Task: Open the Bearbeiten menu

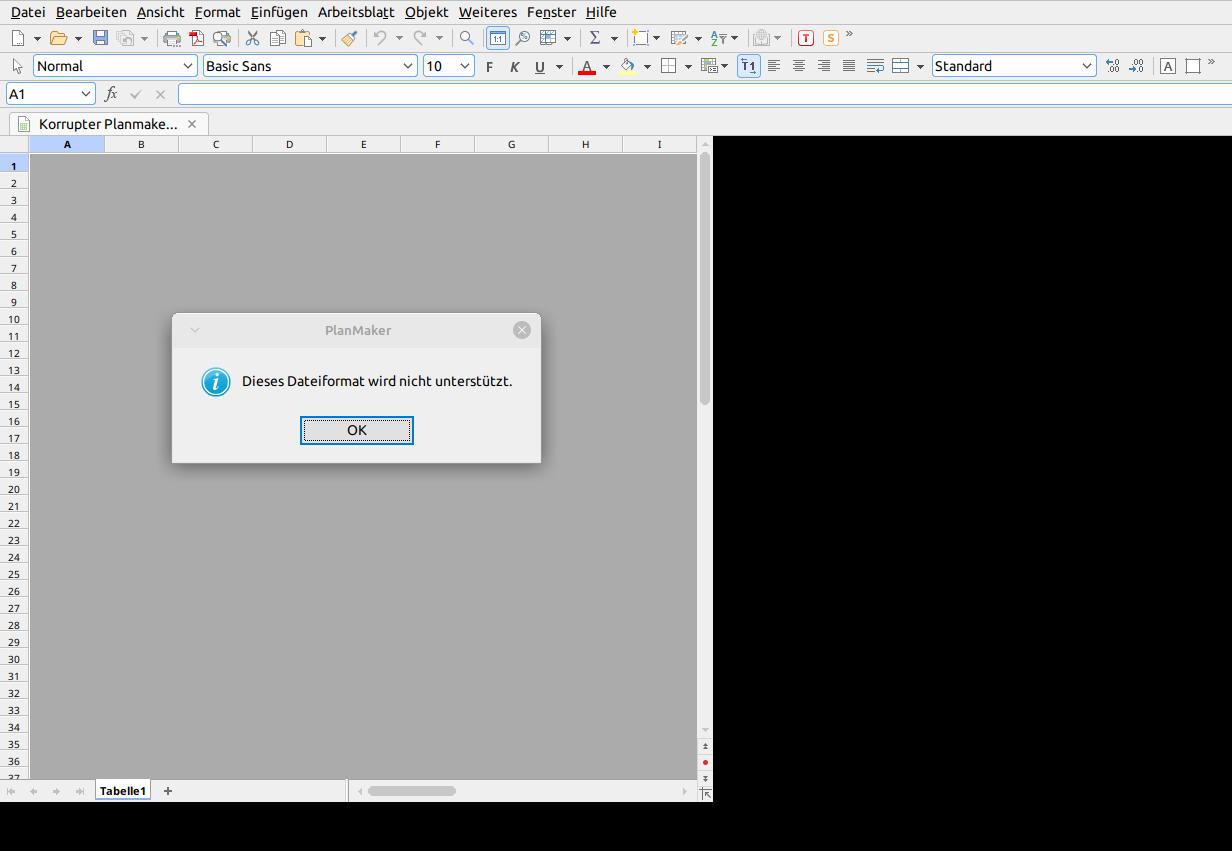Action: coord(91,12)
